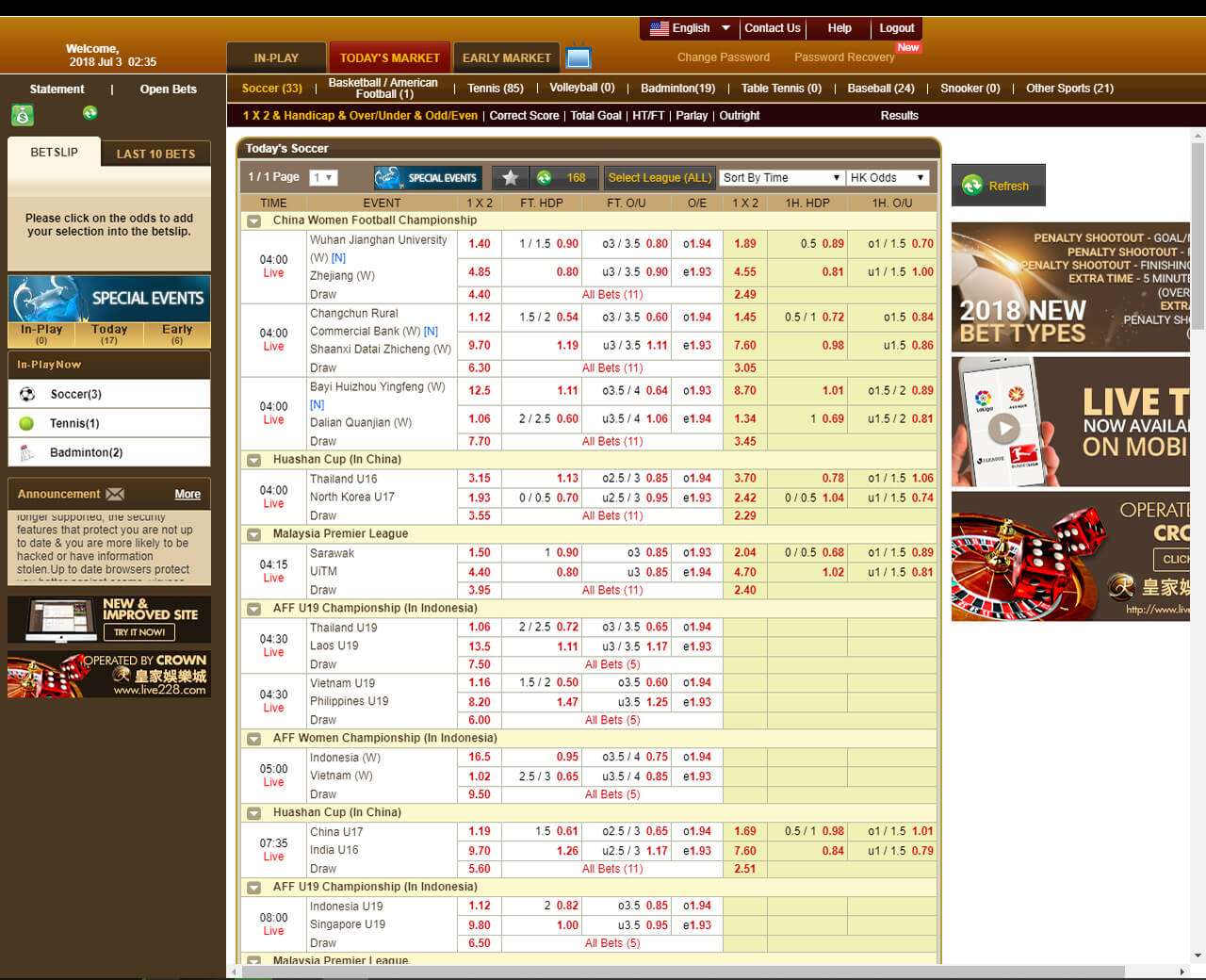This screenshot has width=1206, height=980.
Task: Click the horizontal scrollbar at the bottom
Action: coord(678,972)
